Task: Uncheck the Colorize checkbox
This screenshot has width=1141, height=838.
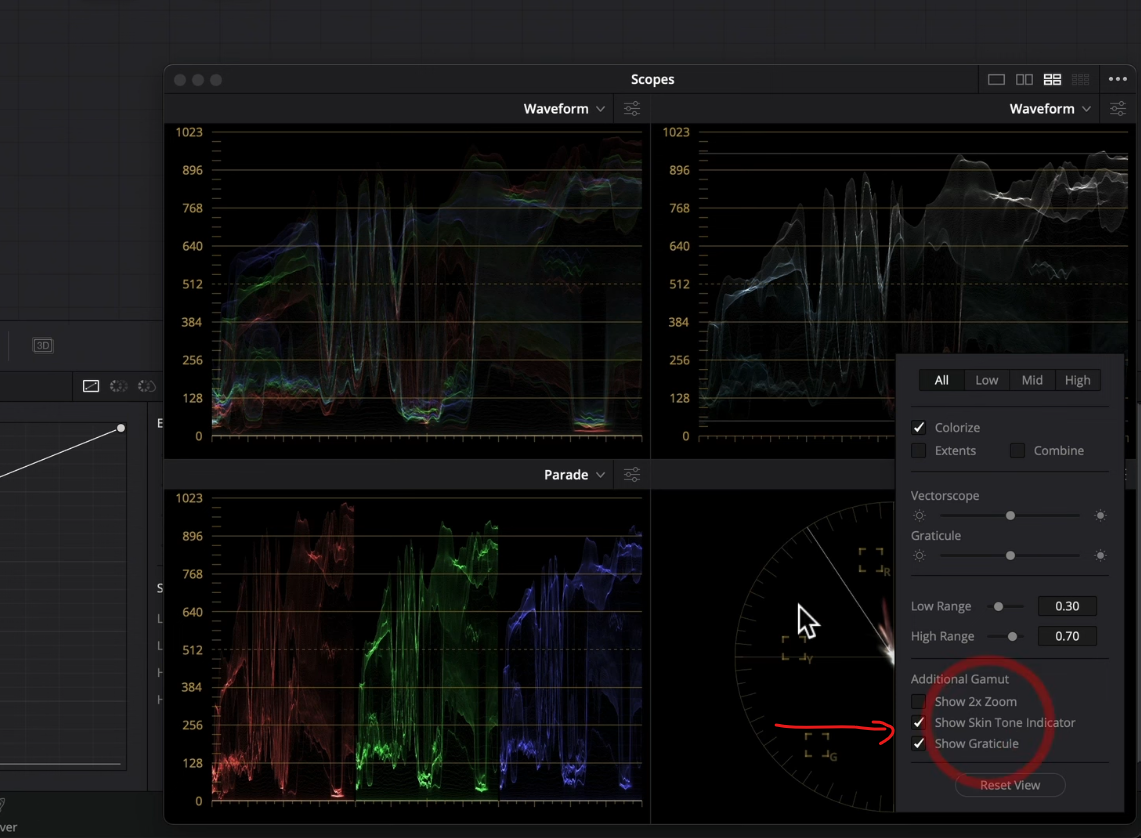Action: tap(918, 428)
